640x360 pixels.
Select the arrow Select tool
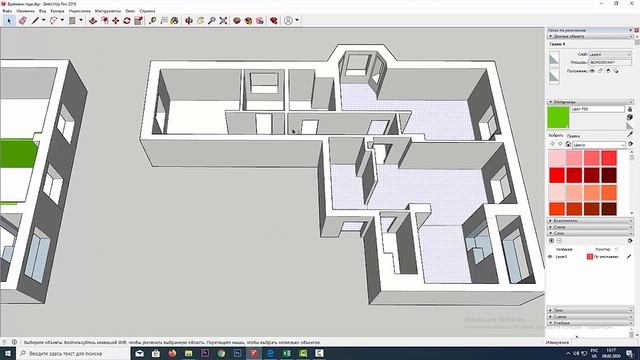pos(9,20)
